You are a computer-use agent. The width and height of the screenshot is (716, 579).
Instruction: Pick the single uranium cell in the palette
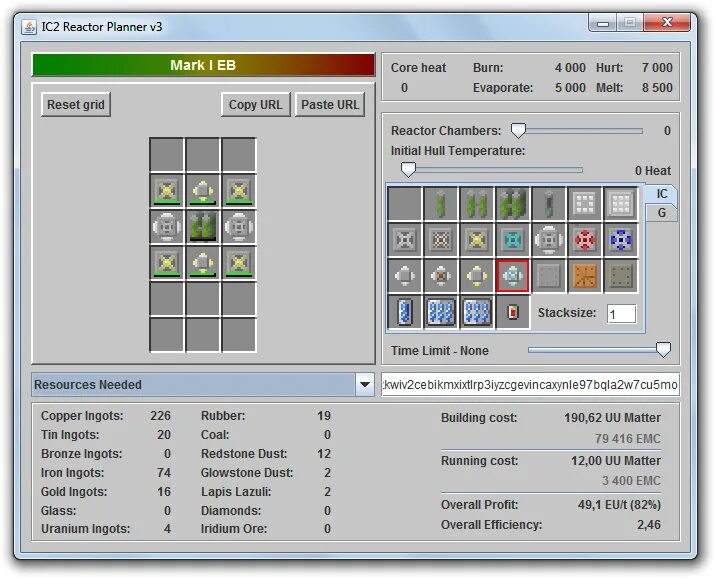coord(441,204)
